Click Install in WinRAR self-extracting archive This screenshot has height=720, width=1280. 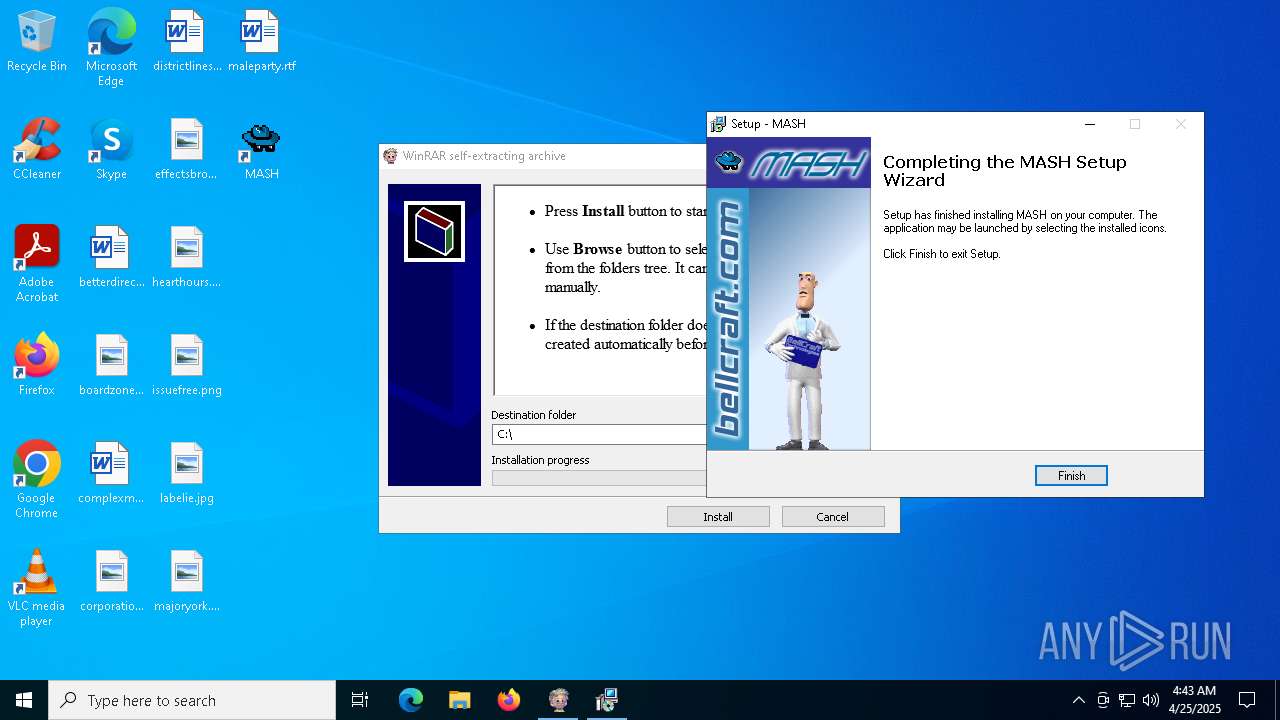tap(718, 517)
